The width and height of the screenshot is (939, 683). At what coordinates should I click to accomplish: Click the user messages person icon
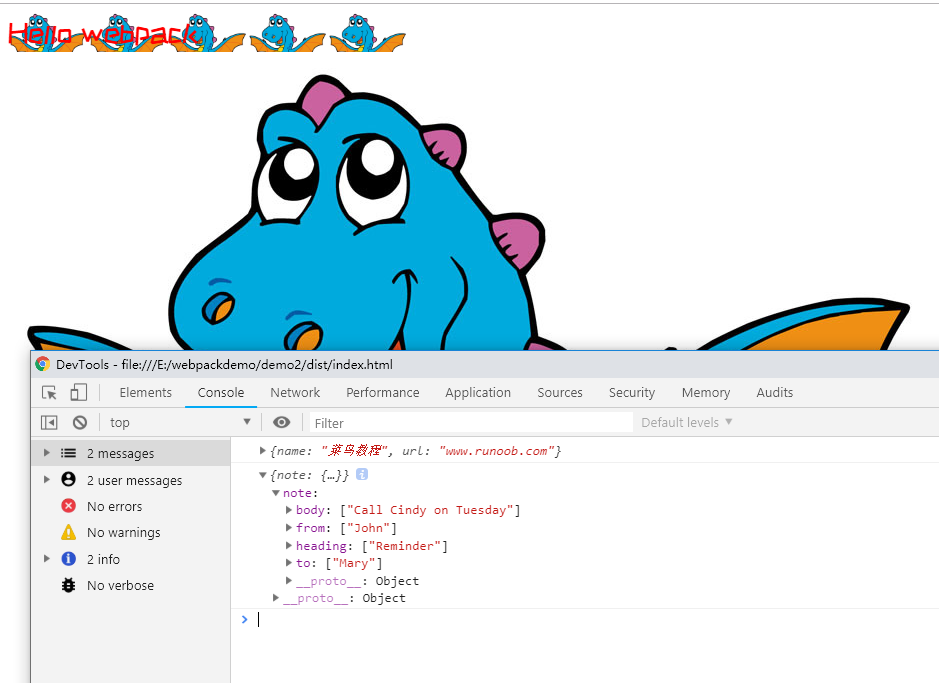[69, 479]
